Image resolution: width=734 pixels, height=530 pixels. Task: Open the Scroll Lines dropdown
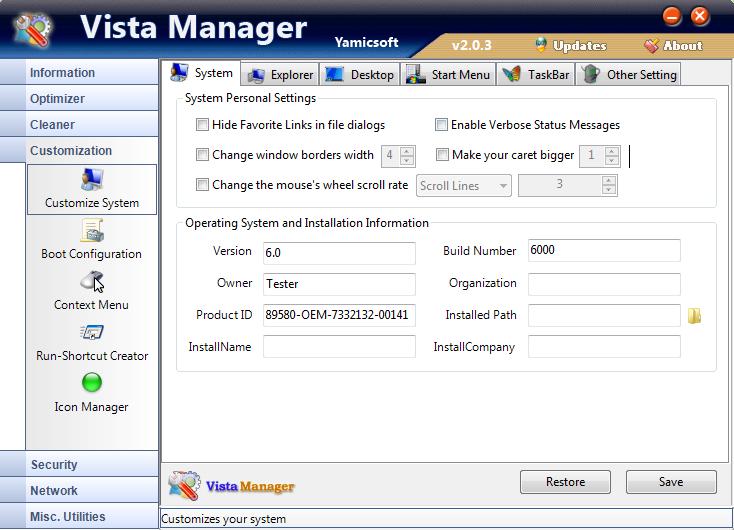tap(463, 185)
